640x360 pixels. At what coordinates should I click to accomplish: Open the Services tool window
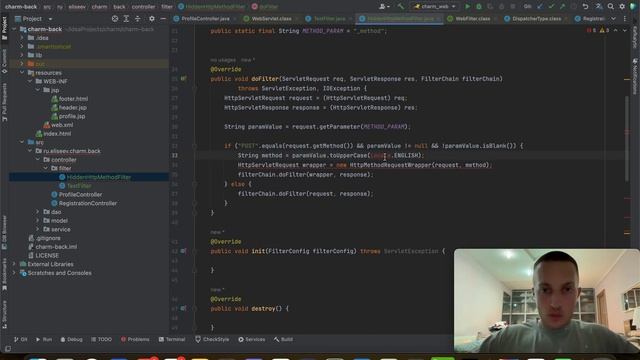coord(251,340)
